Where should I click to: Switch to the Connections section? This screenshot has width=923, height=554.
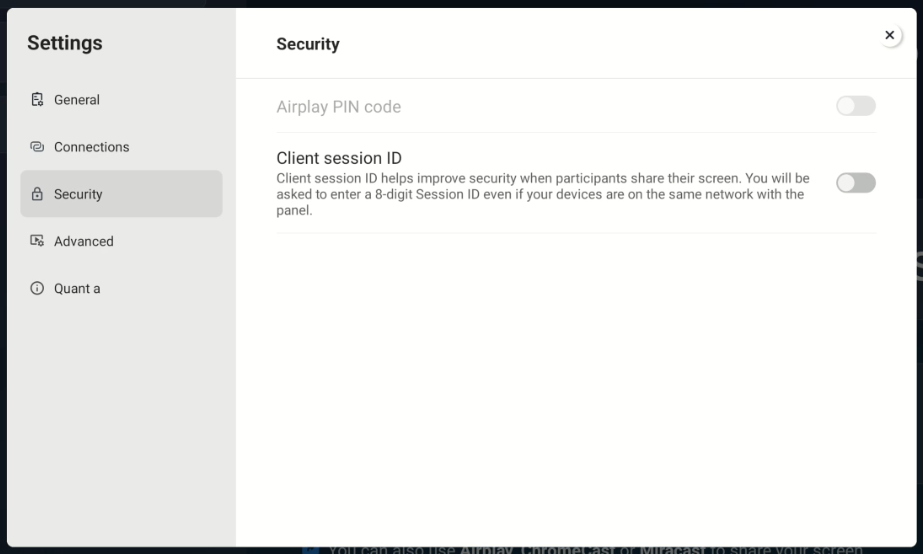91,147
